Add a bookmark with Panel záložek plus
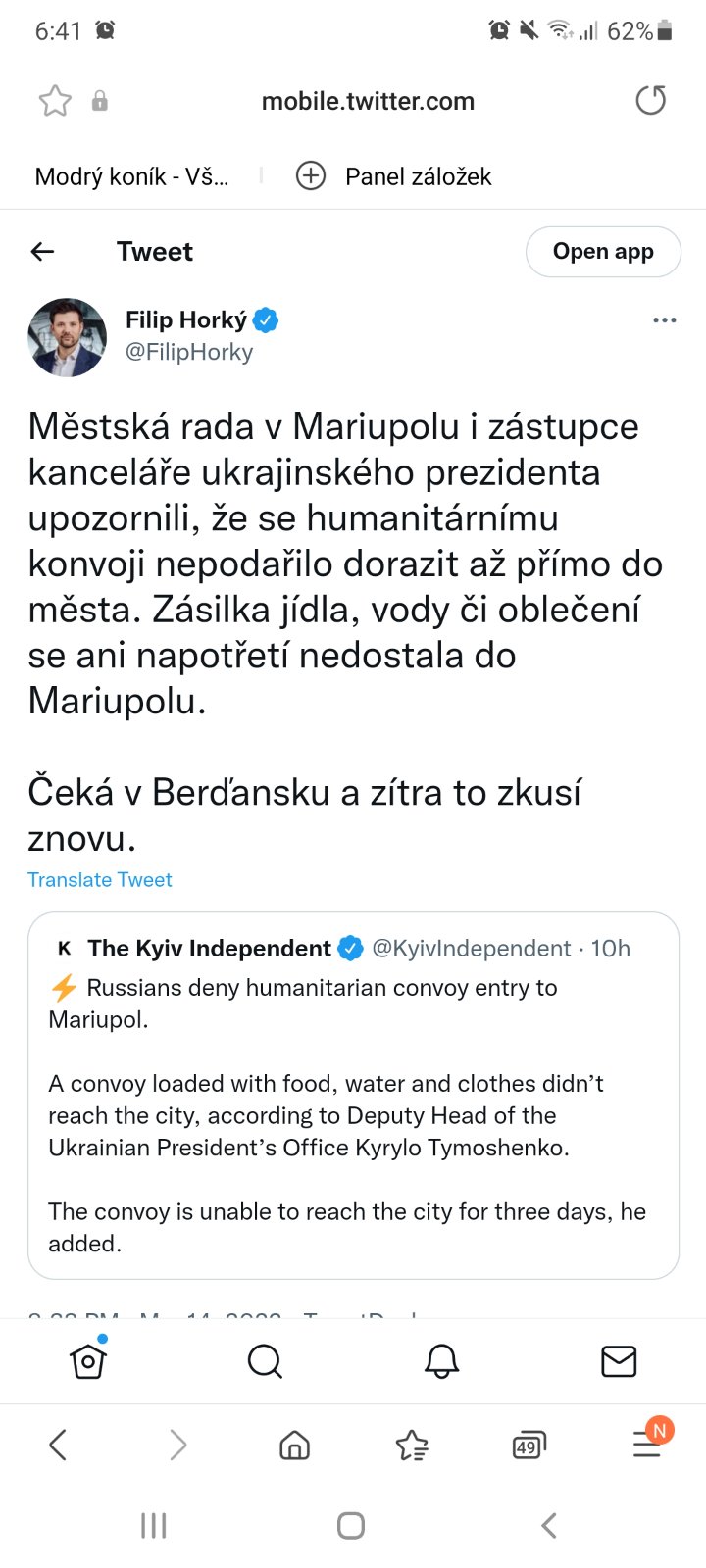The image size is (706, 1568). (311, 176)
